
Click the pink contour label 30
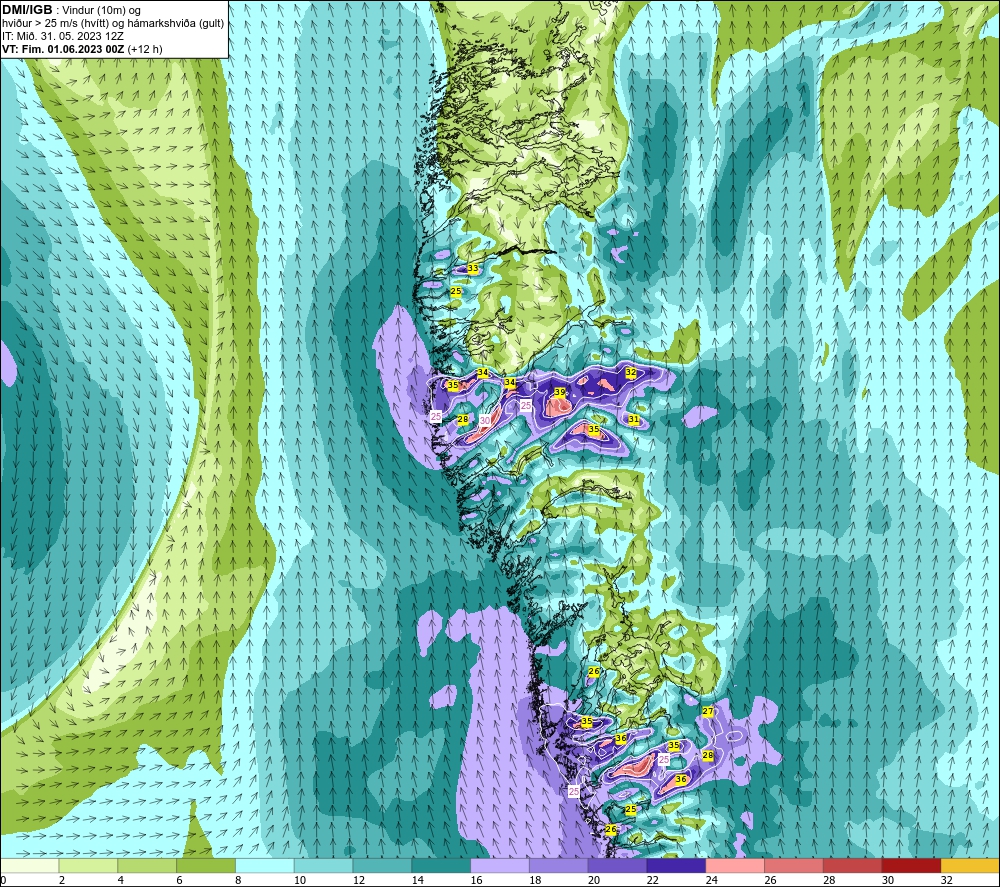[485, 420]
